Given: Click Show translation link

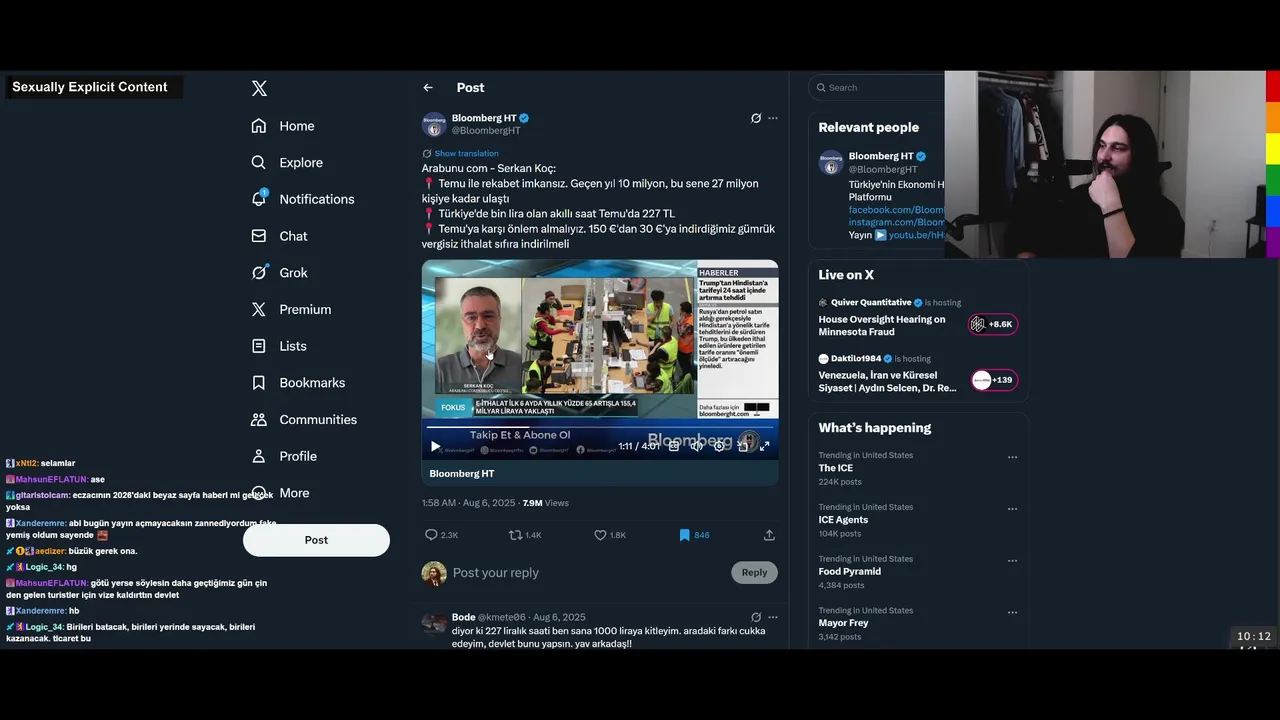Looking at the screenshot, I should [x=466, y=153].
